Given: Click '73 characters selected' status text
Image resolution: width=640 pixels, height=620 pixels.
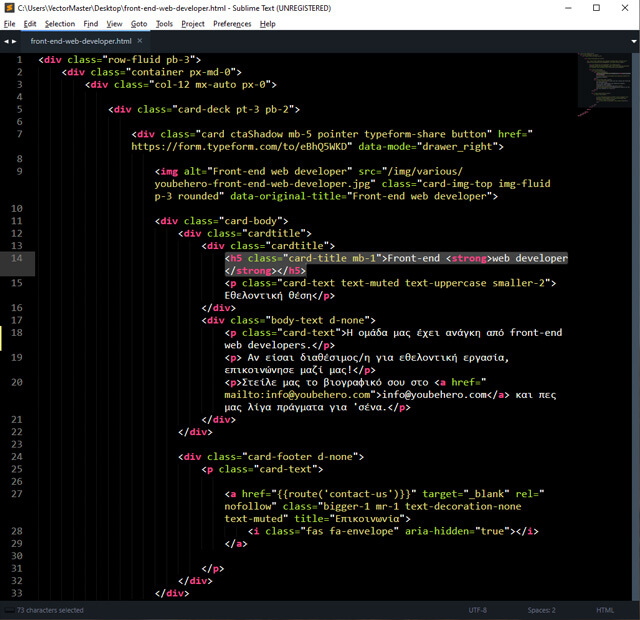Looking at the screenshot, I should [50, 610].
